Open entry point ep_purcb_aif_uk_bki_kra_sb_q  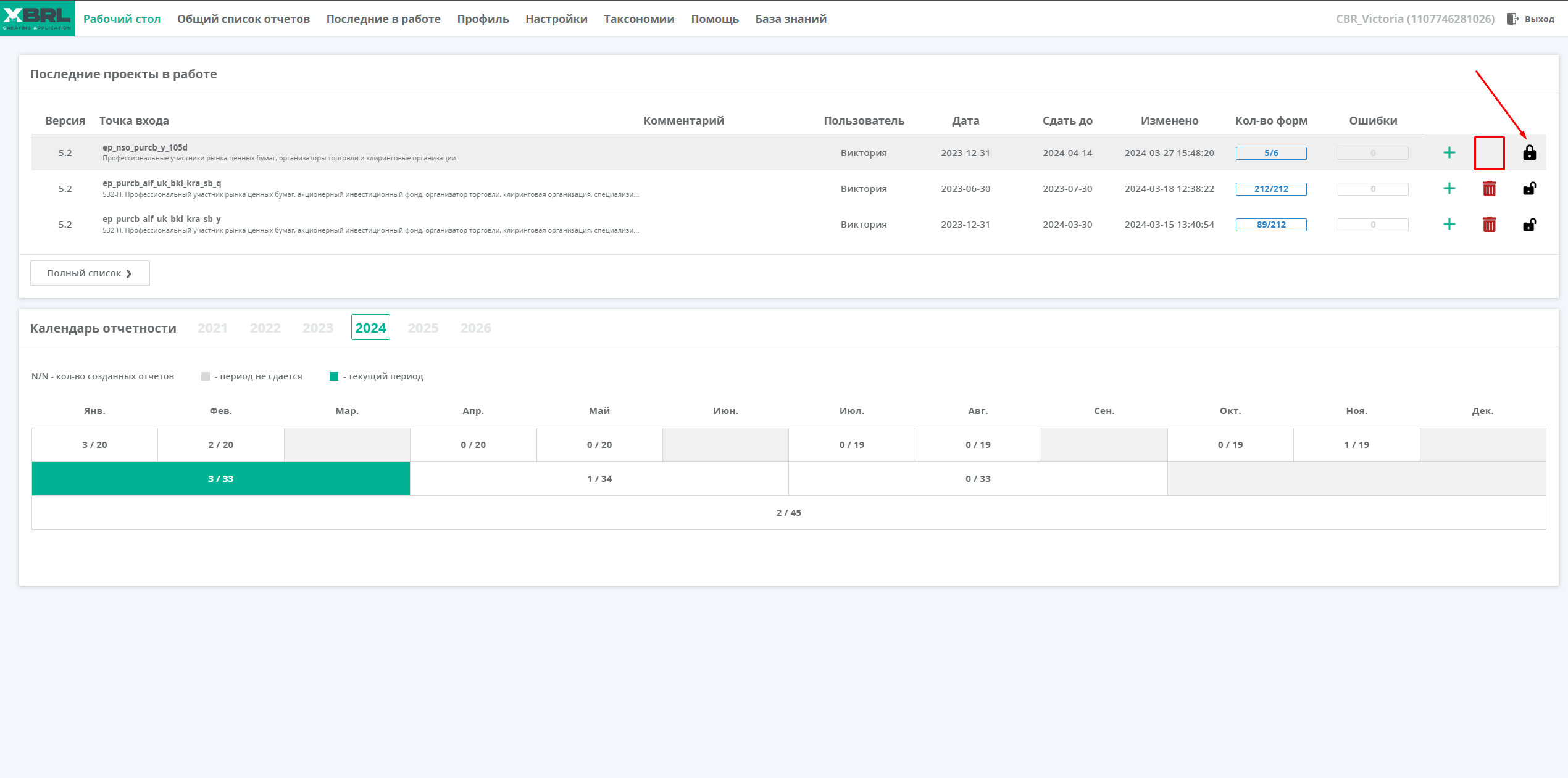coord(162,183)
